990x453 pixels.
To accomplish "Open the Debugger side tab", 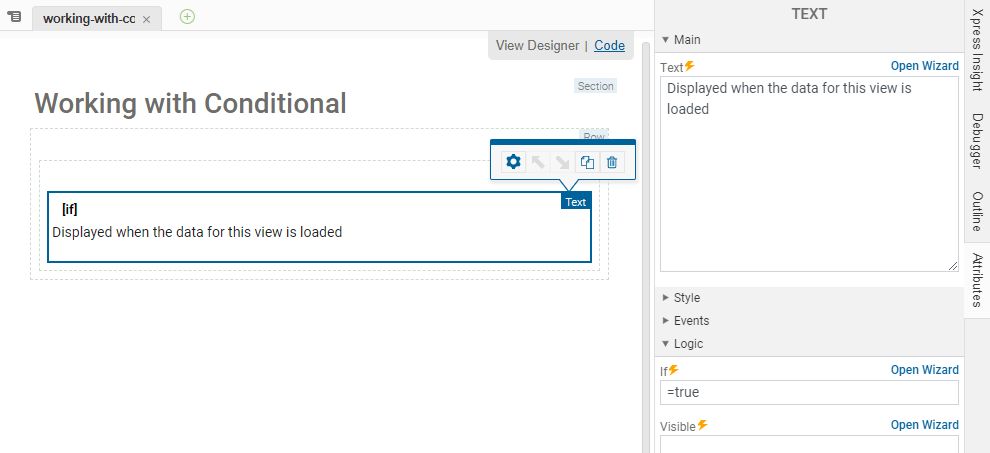I will click(x=977, y=140).
